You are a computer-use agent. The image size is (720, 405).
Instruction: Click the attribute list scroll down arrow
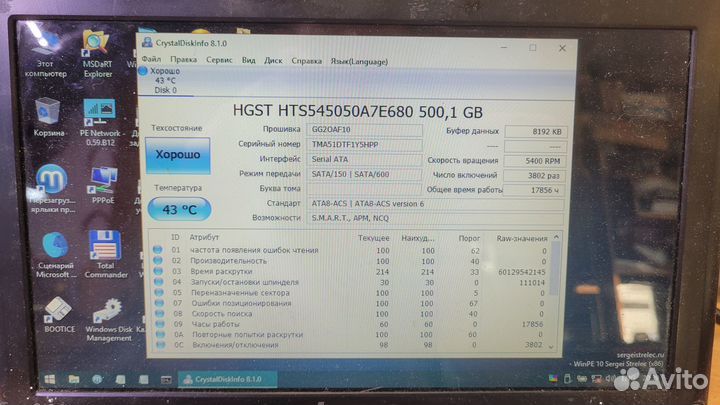click(x=551, y=347)
